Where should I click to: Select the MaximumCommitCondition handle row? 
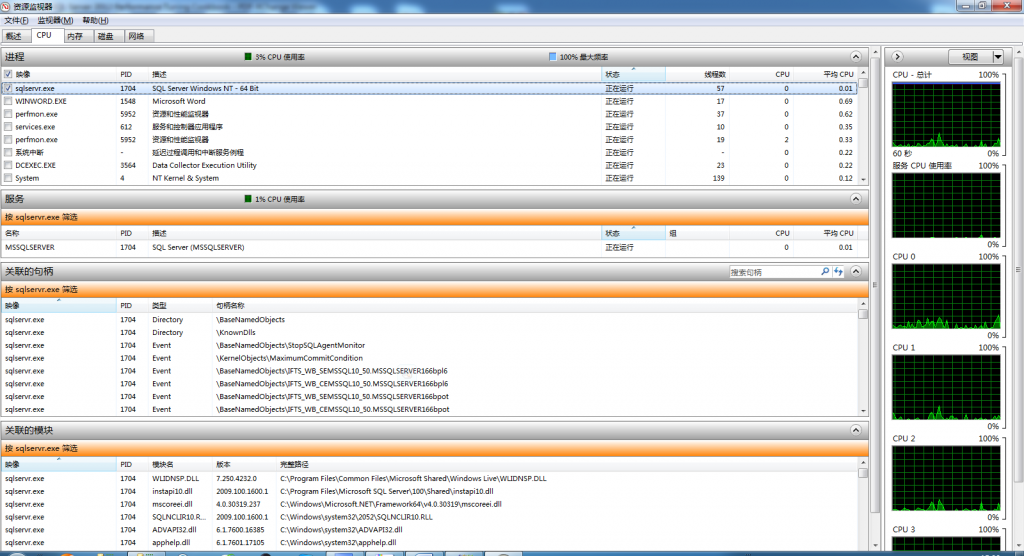(430, 358)
